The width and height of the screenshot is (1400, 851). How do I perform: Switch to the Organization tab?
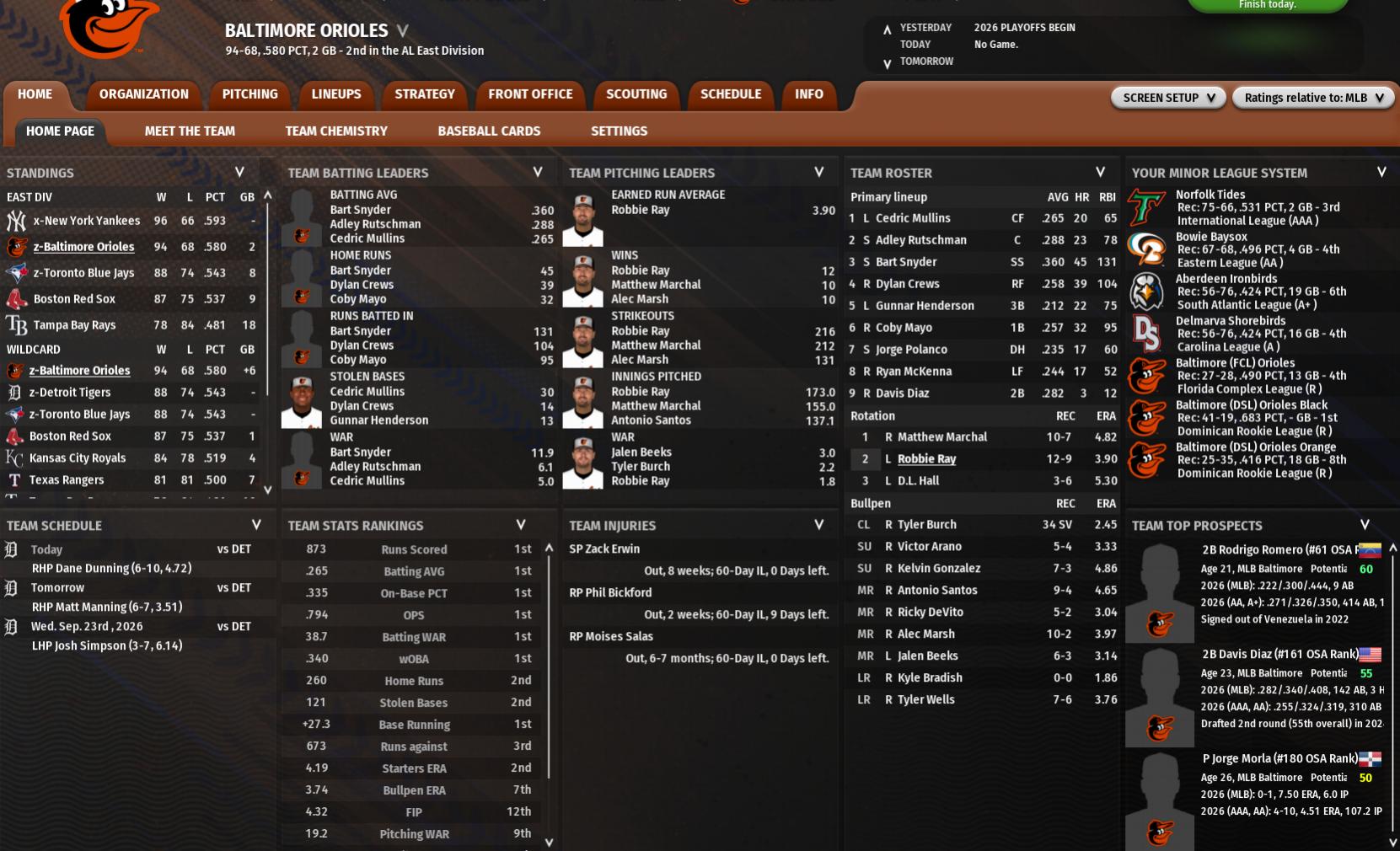click(144, 94)
